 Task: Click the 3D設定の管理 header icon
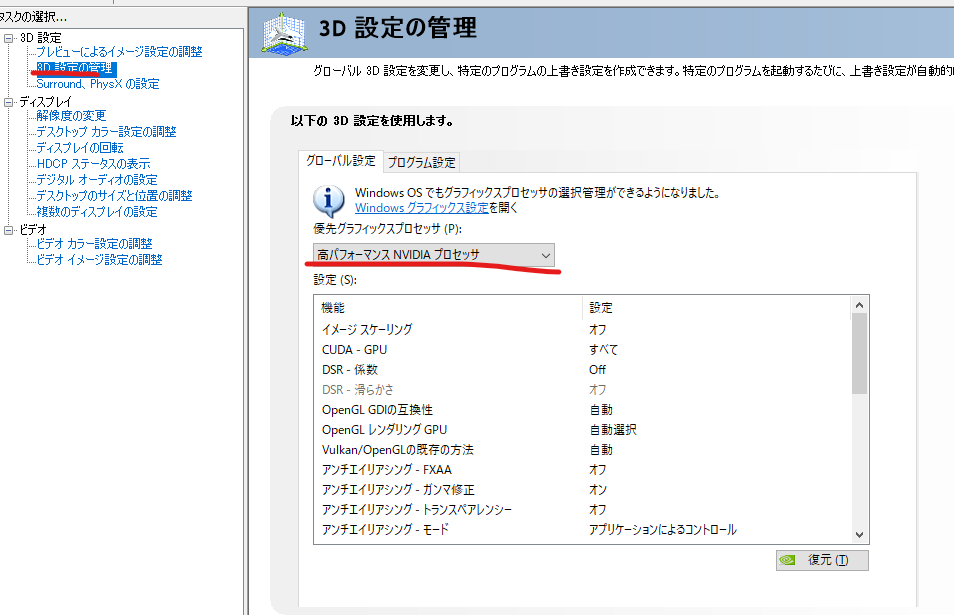284,33
